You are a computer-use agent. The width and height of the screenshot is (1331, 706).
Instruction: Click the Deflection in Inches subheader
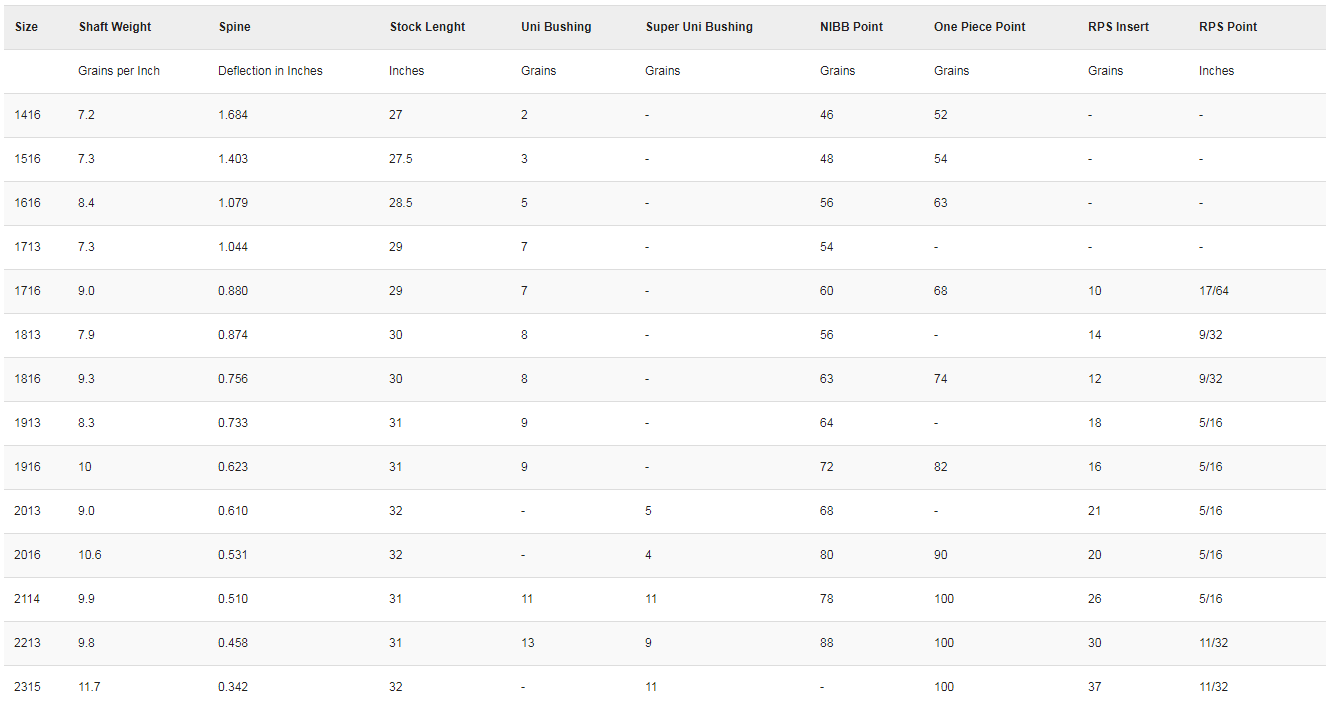pos(270,71)
